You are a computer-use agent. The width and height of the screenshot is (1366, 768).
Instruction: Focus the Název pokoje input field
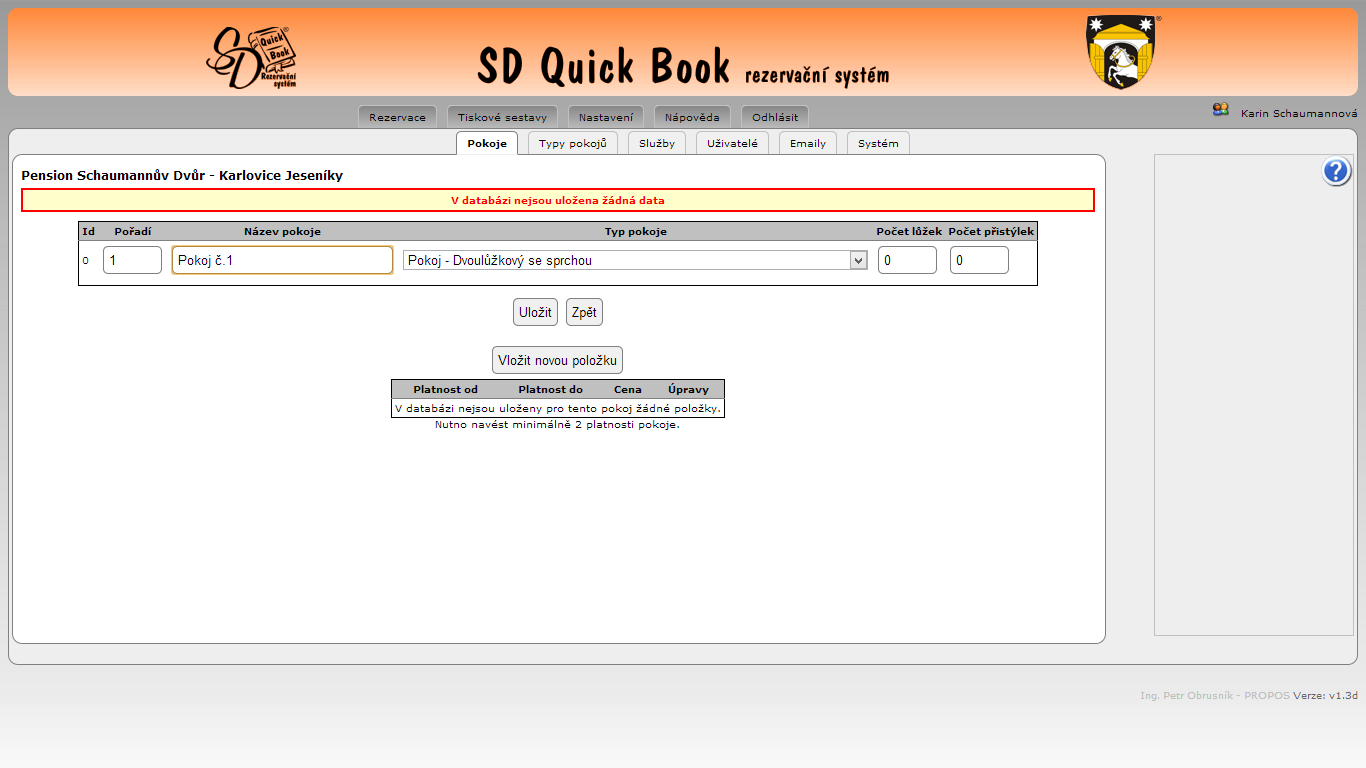[282, 260]
